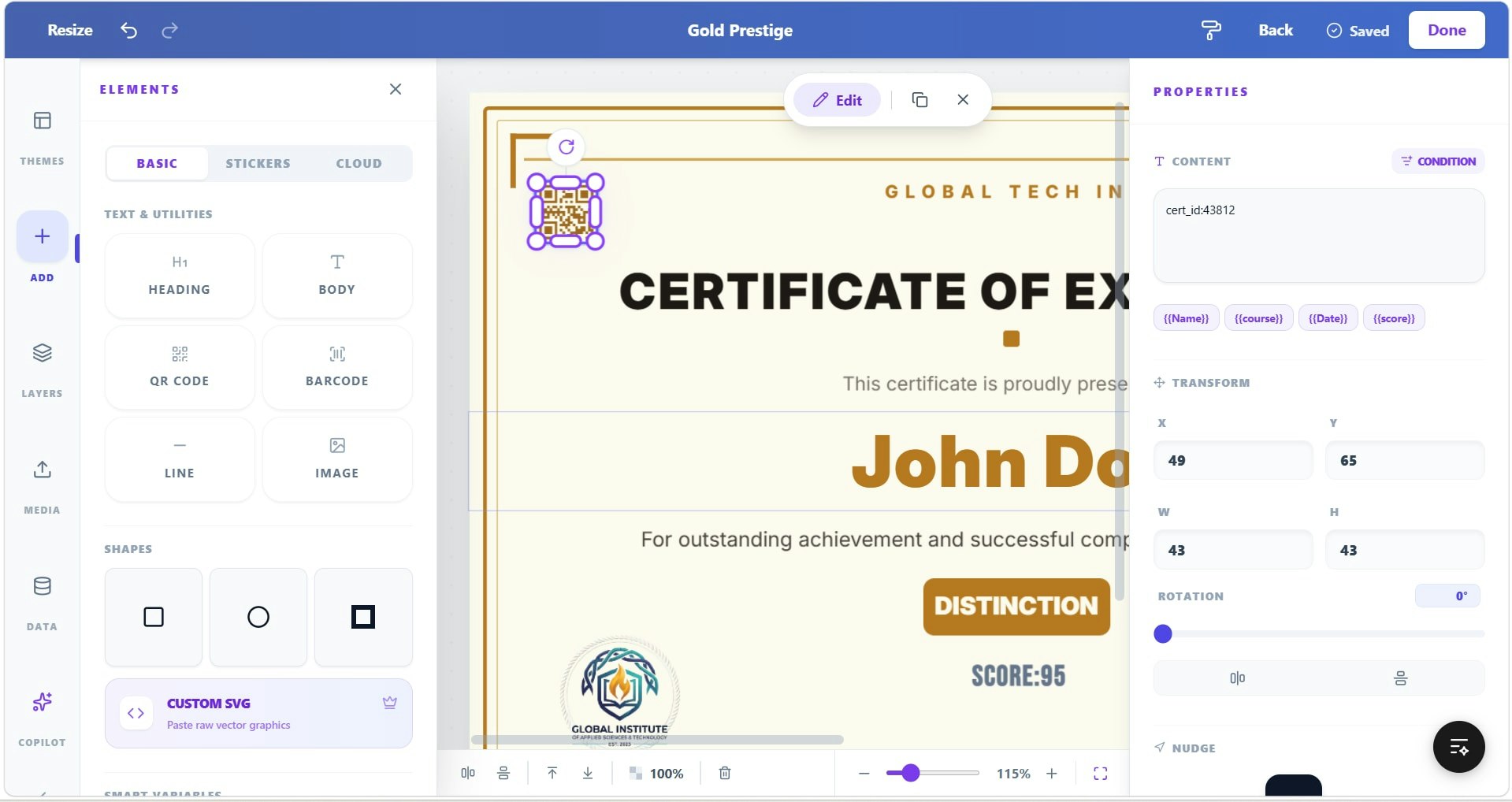The height and width of the screenshot is (802, 1512).
Task: Insert the {{score}} variable chip
Action: point(1394,318)
